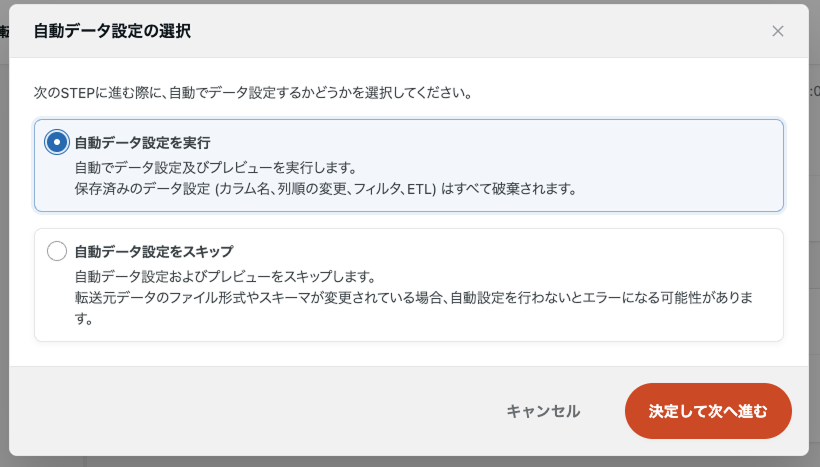Click the 次のSTEPに進む際に instruction text
This screenshot has width=820, height=467.
pyautogui.click(x=252, y=93)
